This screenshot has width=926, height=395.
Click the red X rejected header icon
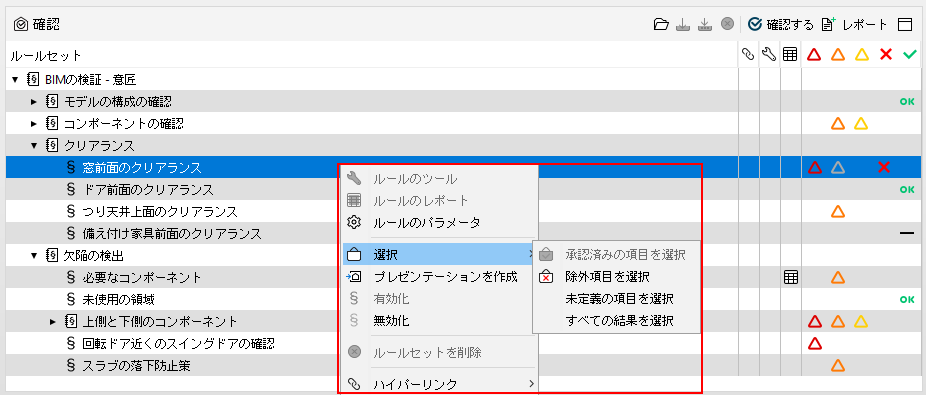[x=885, y=55]
